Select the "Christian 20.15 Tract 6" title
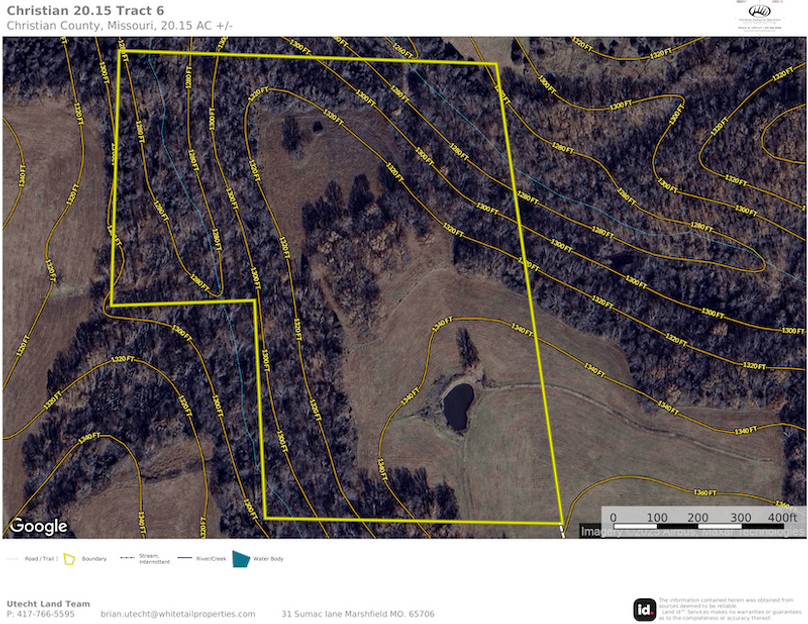 (86, 11)
